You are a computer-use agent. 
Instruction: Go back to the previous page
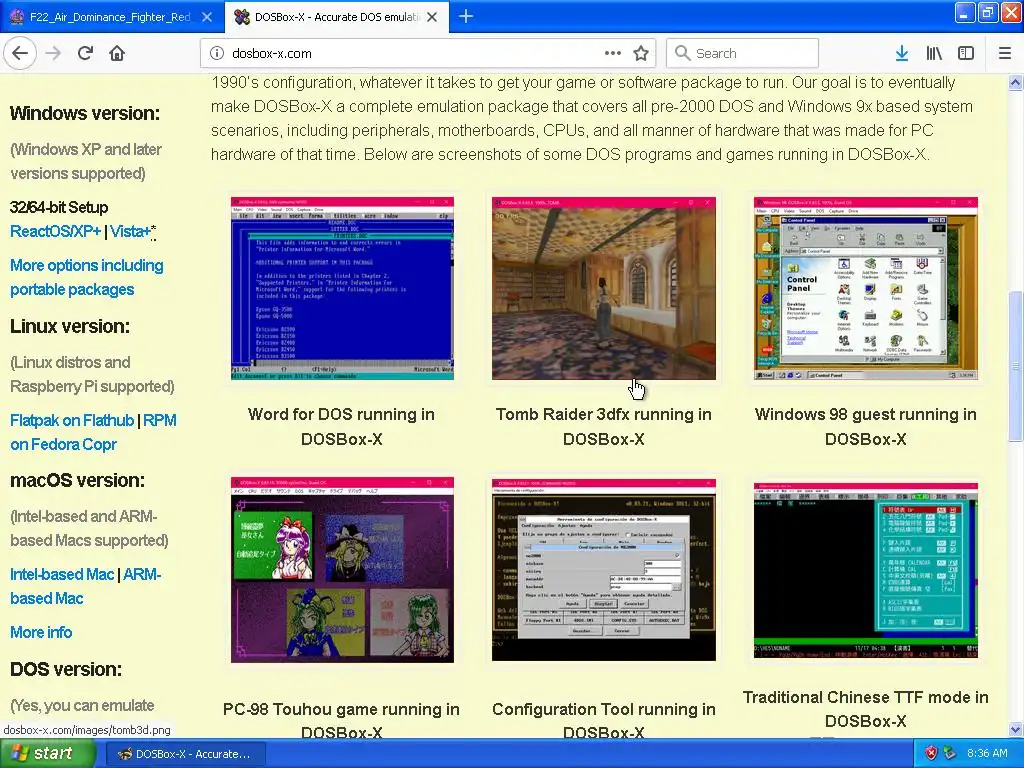pos(20,53)
